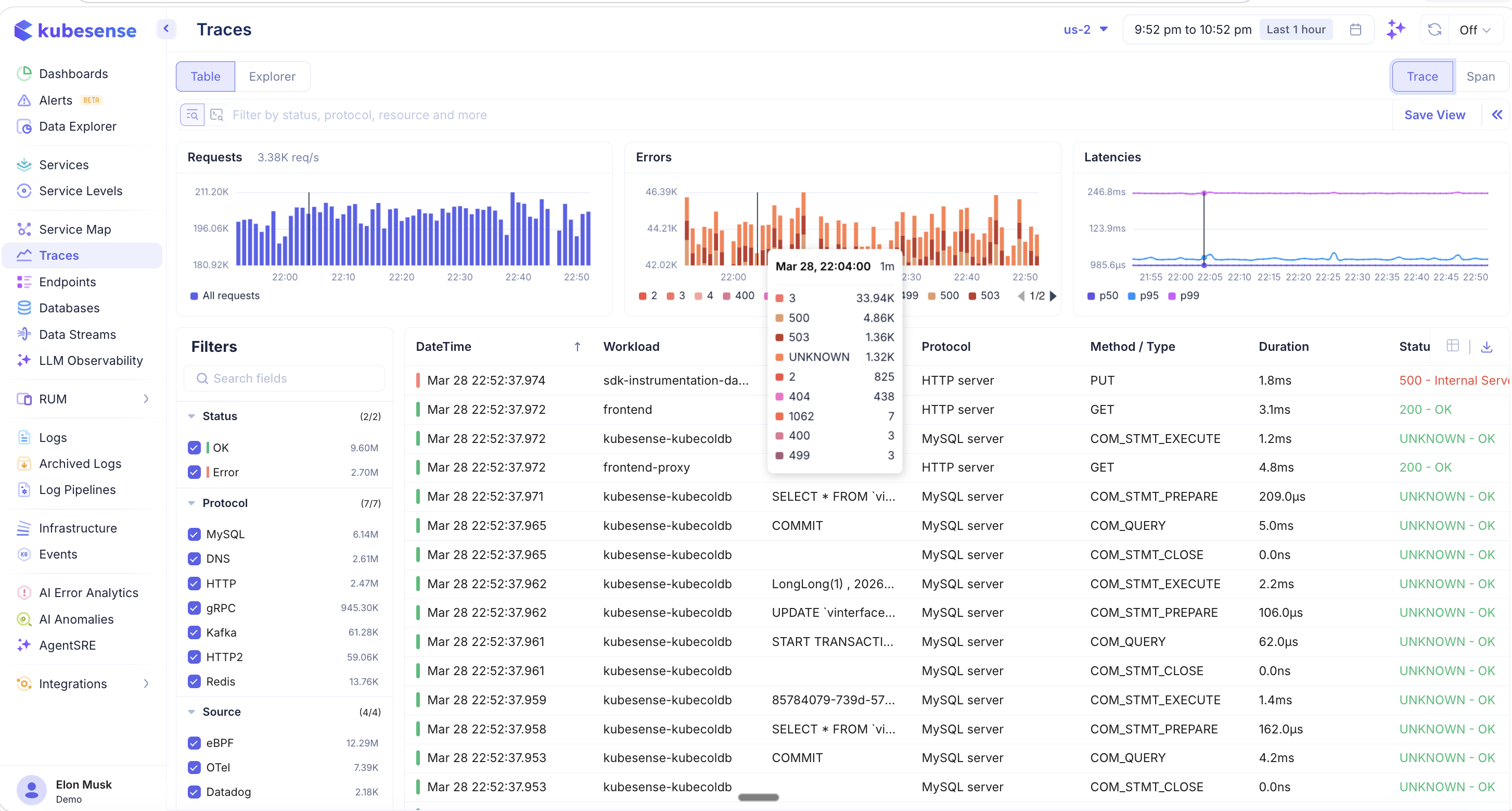Click the double-chevron collapse panel icon
This screenshot has width=1512, height=811.
pos(1497,115)
